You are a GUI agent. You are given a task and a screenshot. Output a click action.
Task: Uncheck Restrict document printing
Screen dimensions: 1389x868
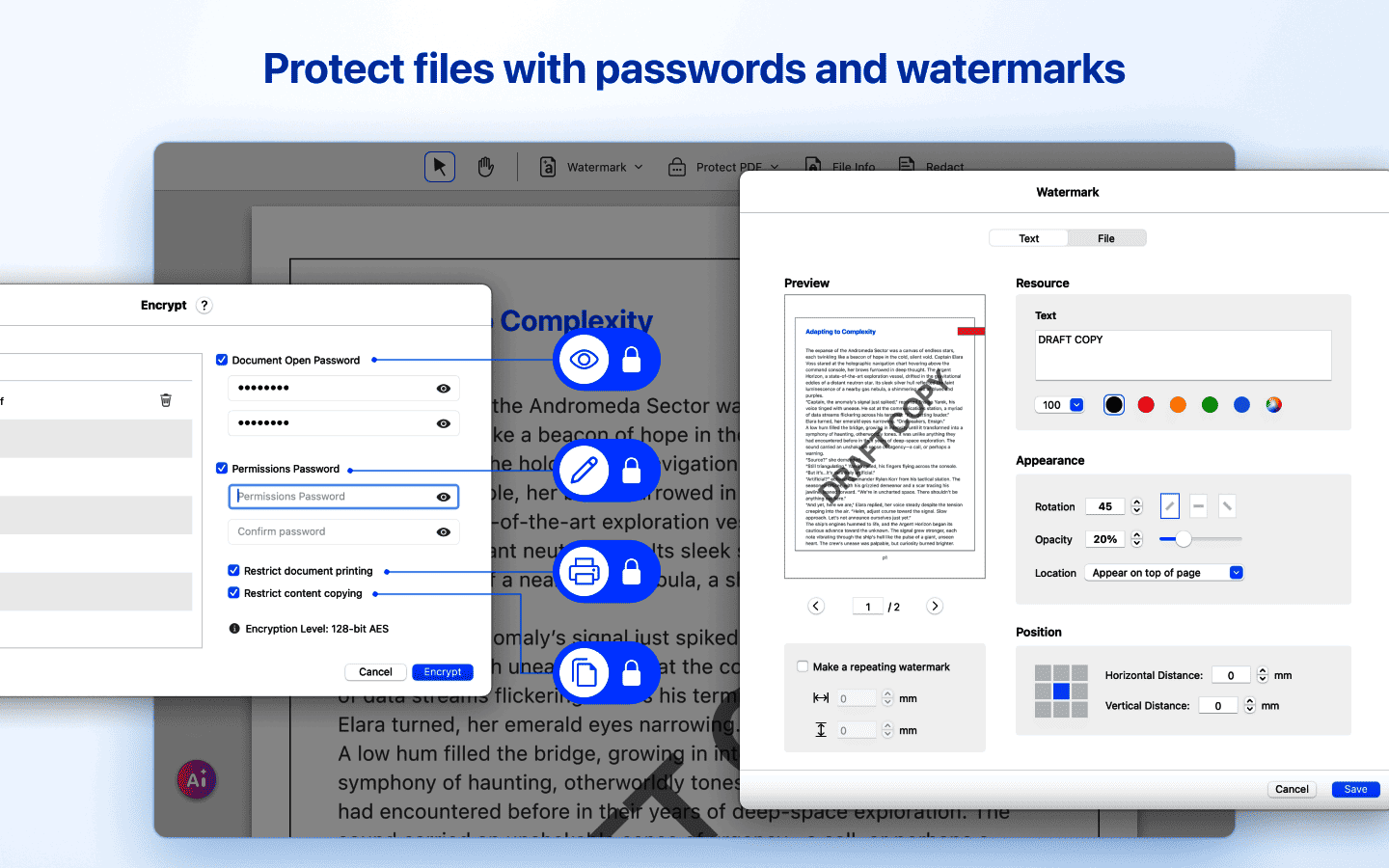click(232, 570)
